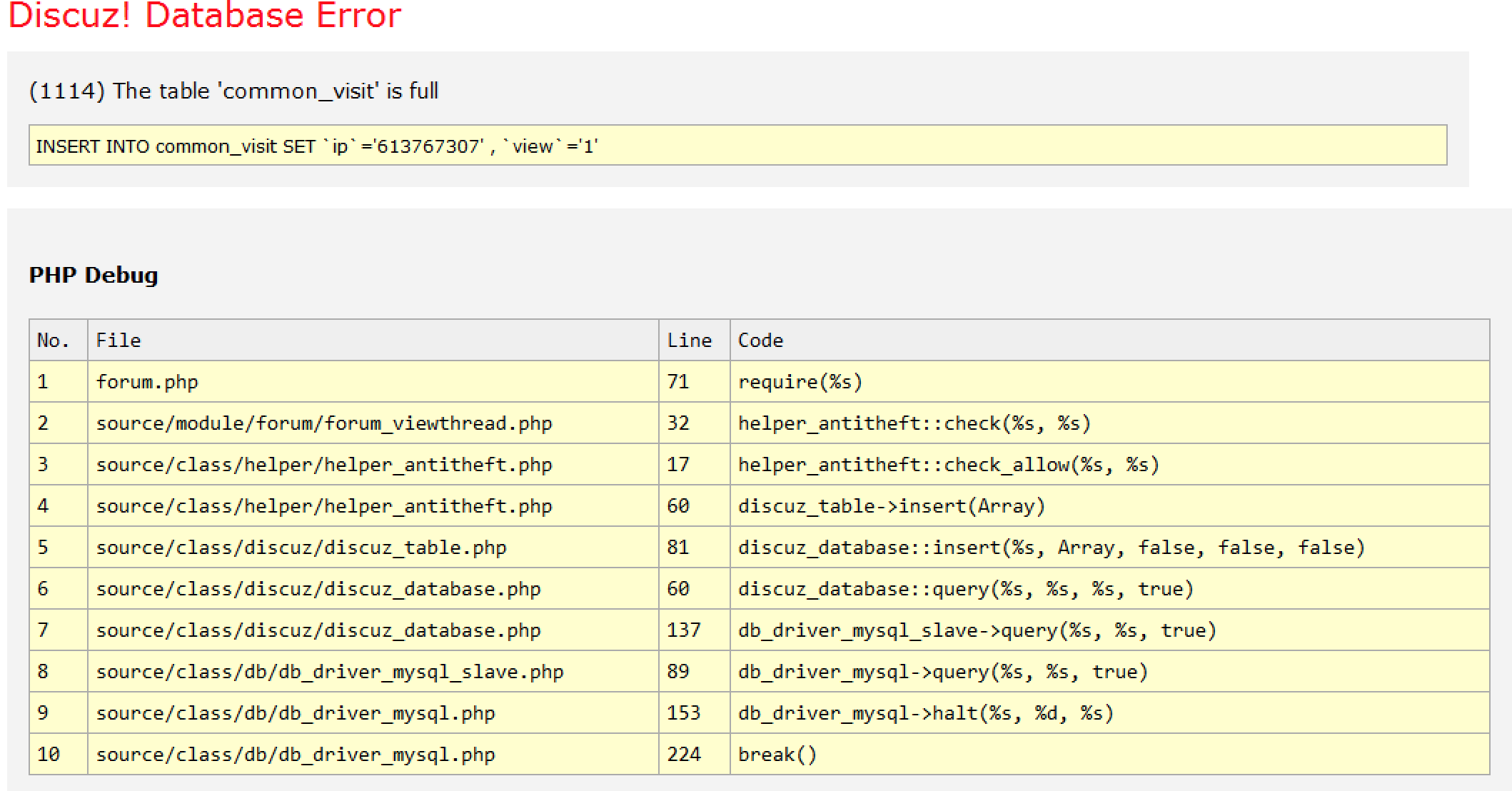This screenshot has width=1512, height=791.
Task: Click the row number 10 cell
Action: pyautogui.click(x=59, y=754)
